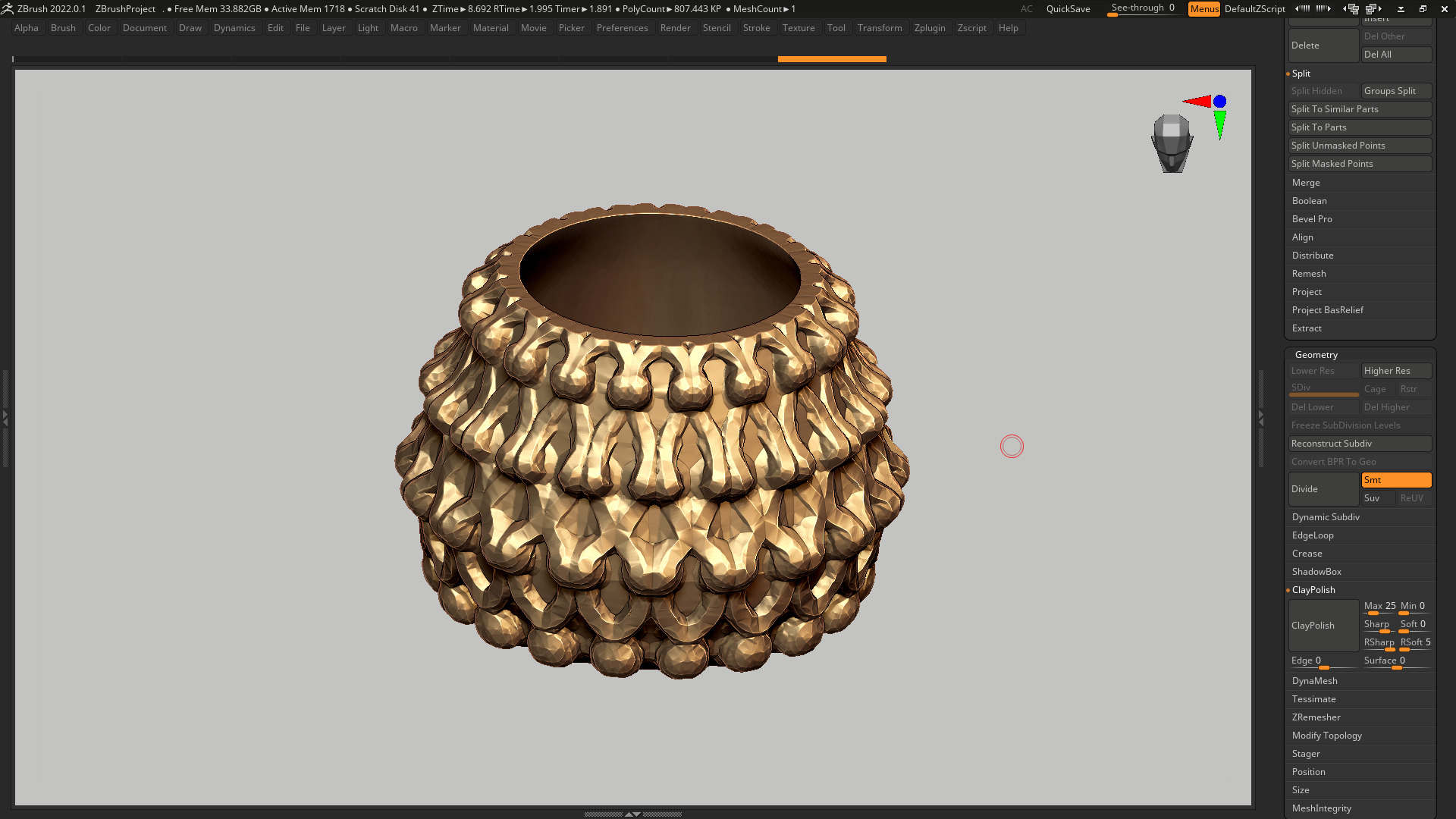This screenshot has height=819, width=1456.
Task: Open the Tool menu
Action: tap(836, 28)
